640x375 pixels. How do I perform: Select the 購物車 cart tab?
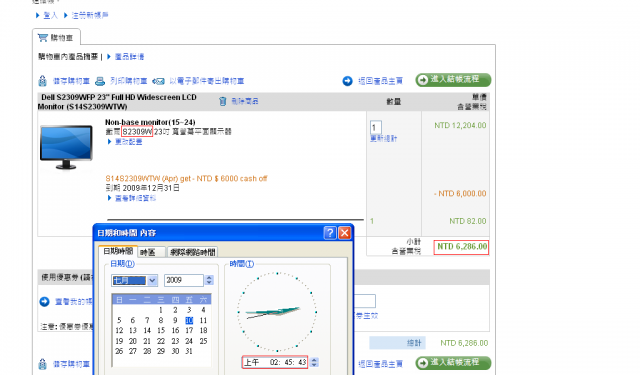56,38
